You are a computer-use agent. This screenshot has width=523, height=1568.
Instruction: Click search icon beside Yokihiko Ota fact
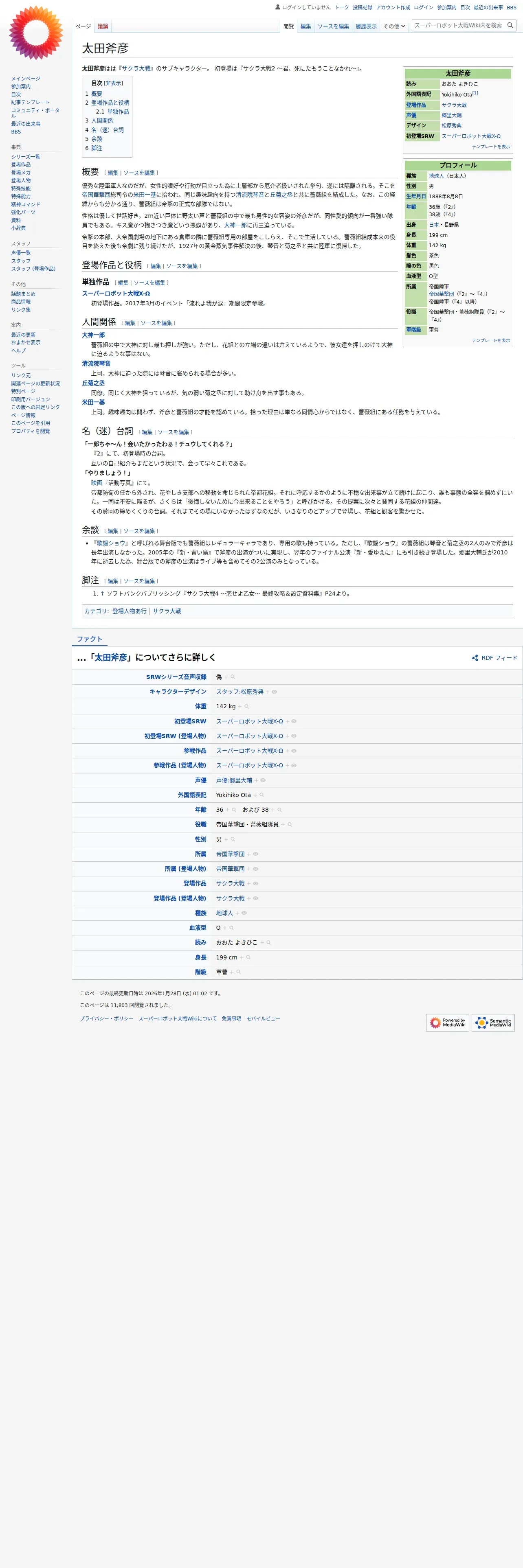pos(262,795)
